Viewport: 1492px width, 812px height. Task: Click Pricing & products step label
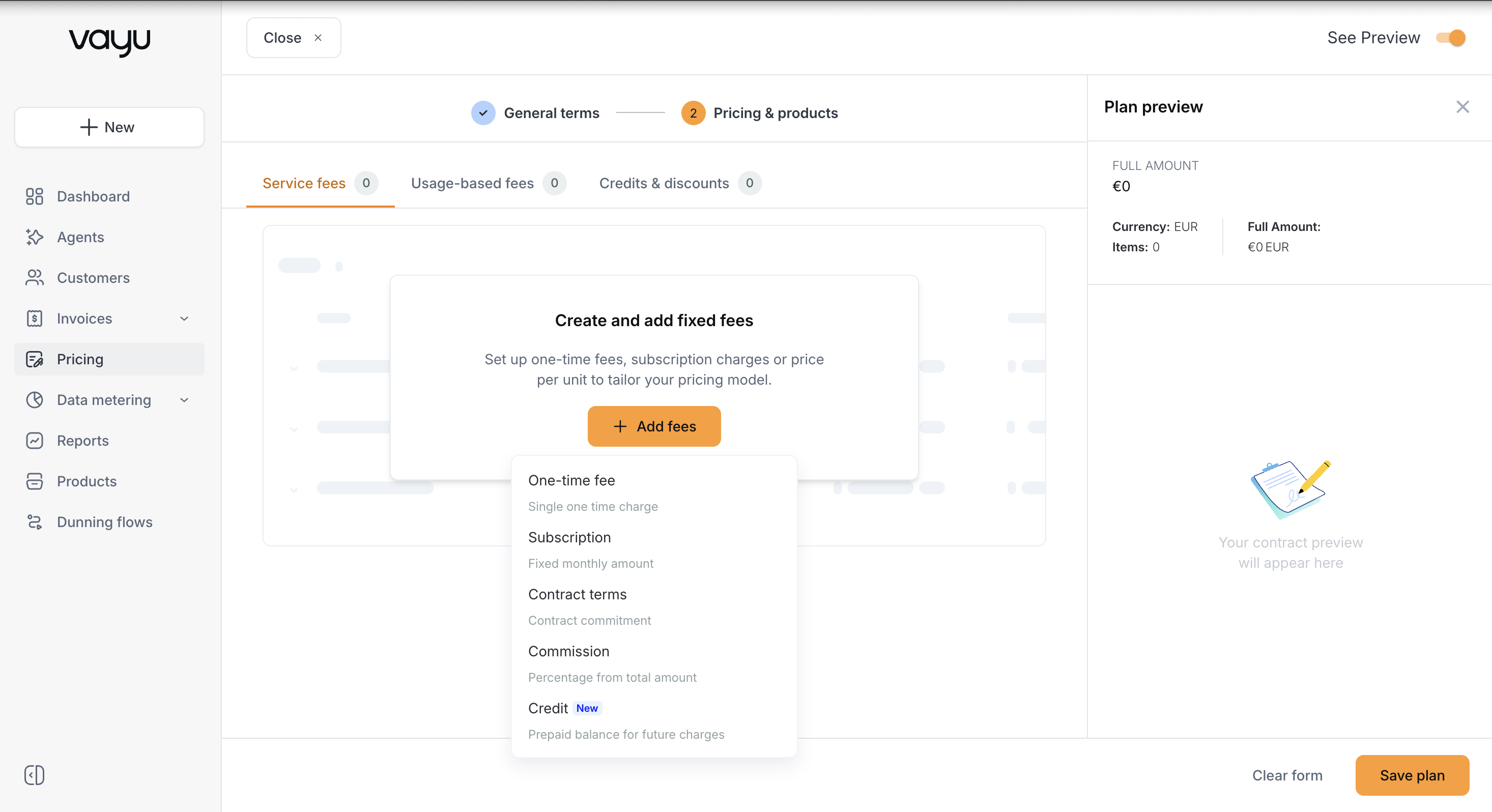point(776,113)
